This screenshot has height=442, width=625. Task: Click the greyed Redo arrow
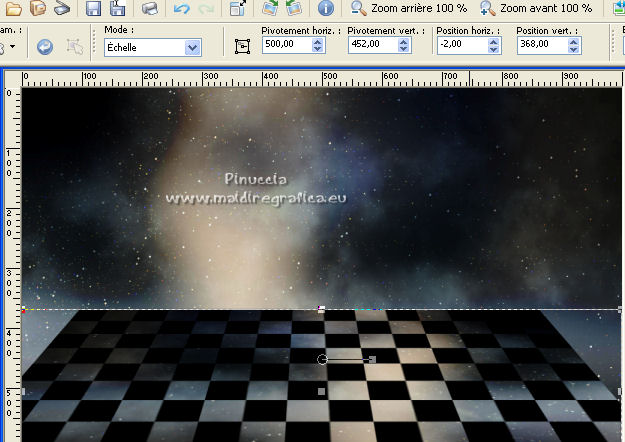(x=206, y=8)
